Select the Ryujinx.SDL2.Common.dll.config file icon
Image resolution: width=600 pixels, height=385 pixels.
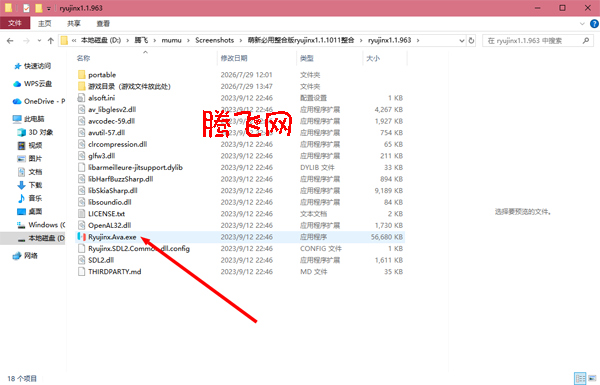click(81, 248)
